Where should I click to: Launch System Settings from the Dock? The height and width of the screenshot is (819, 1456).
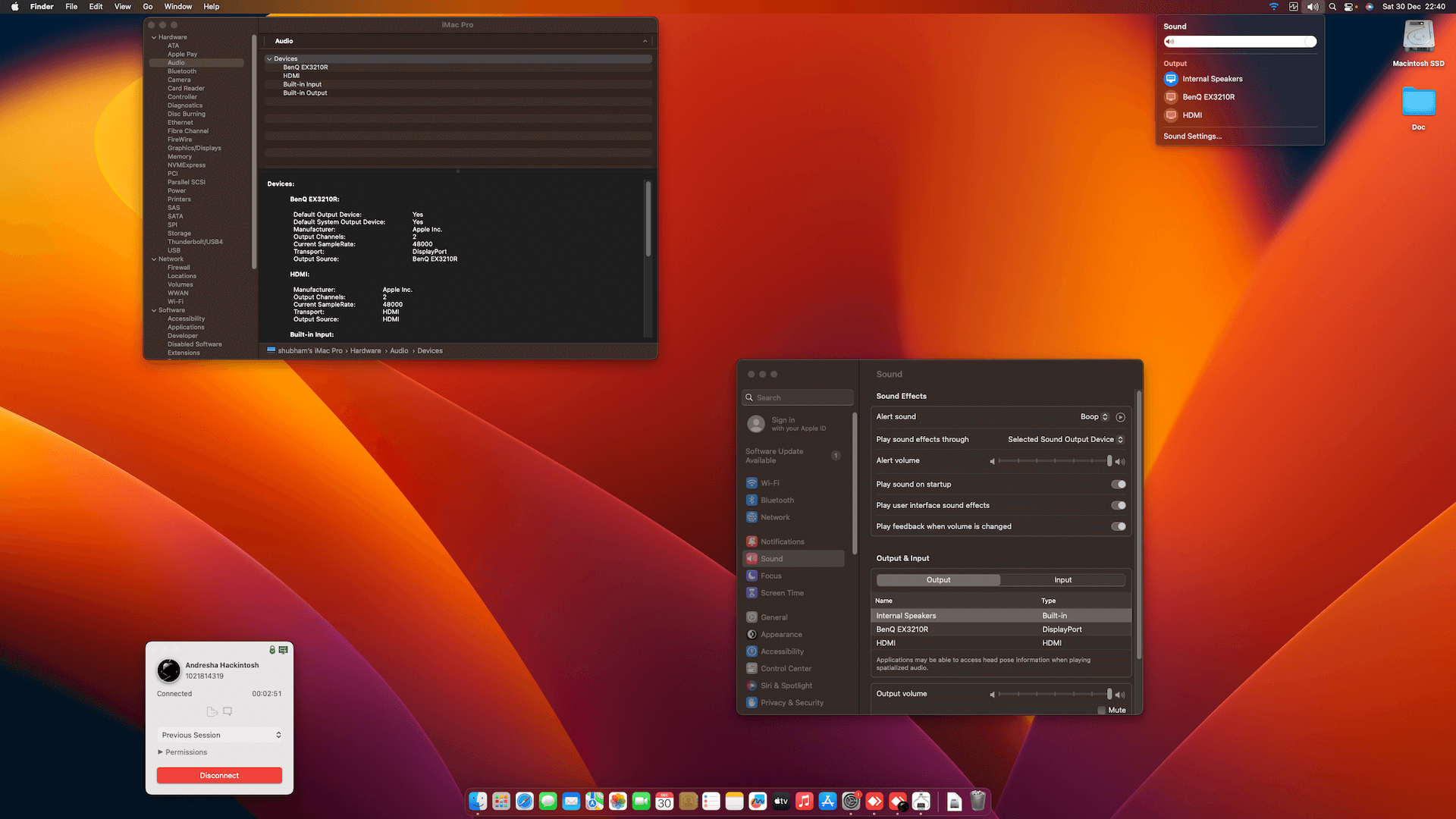[851, 802]
